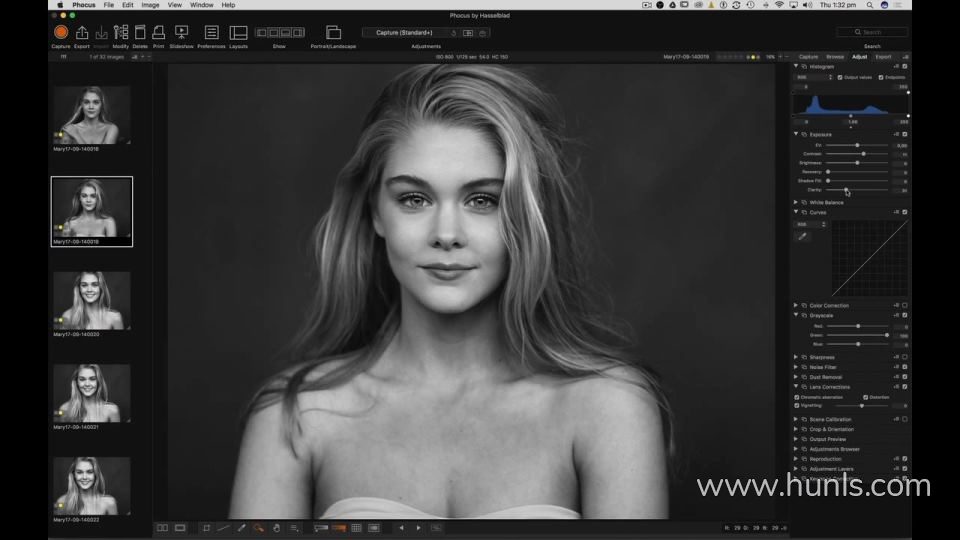This screenshot has height=540, width=960.
Task: Click the Adjust tab
Action: (x=859, y=57)
